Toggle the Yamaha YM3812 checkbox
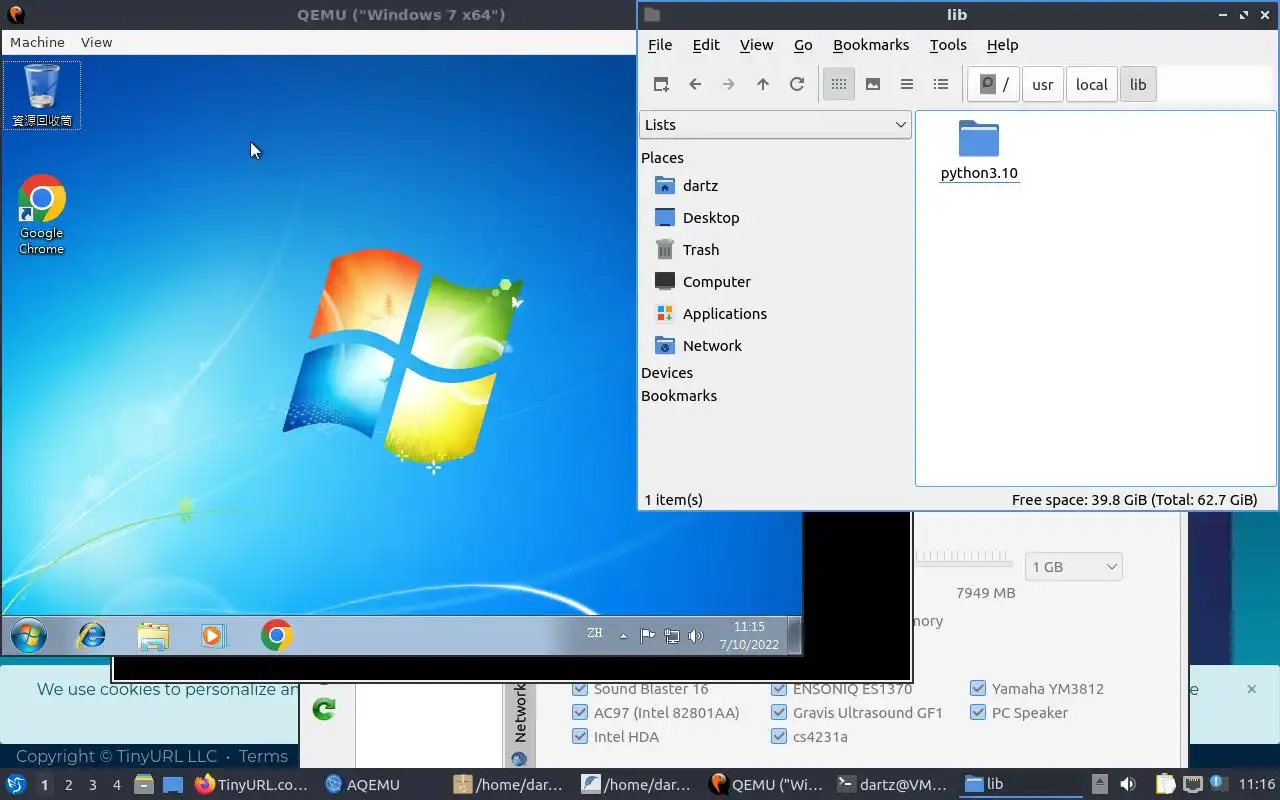The width and height of the screenshot is (1280, 800). [978, 689]
